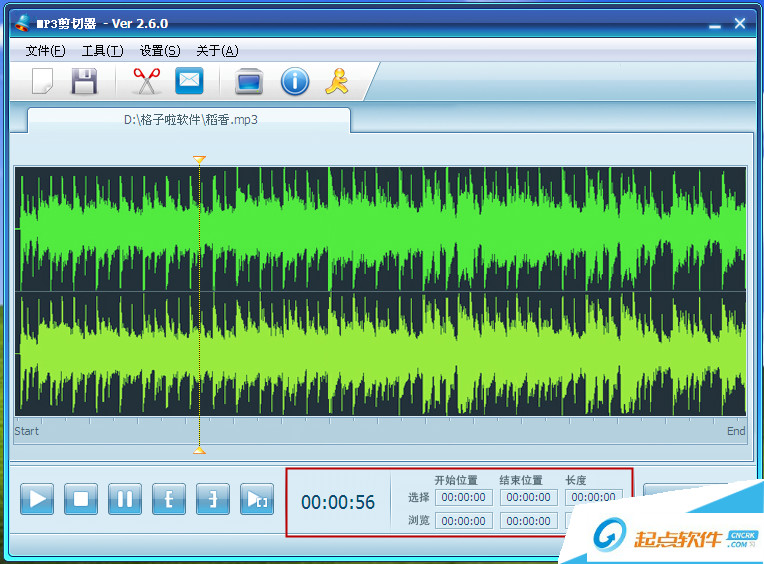Open the blue info icon

pos(295,81)
